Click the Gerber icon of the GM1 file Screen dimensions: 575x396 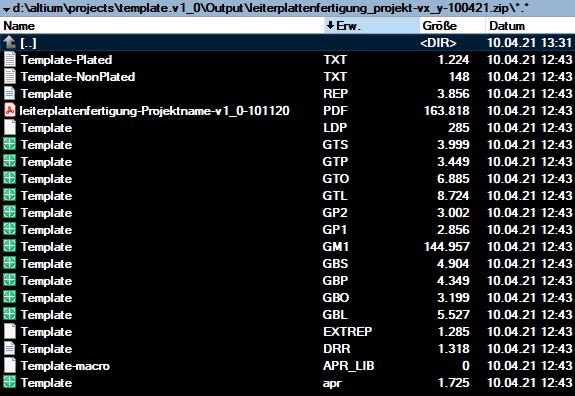[x=10, y=246]
